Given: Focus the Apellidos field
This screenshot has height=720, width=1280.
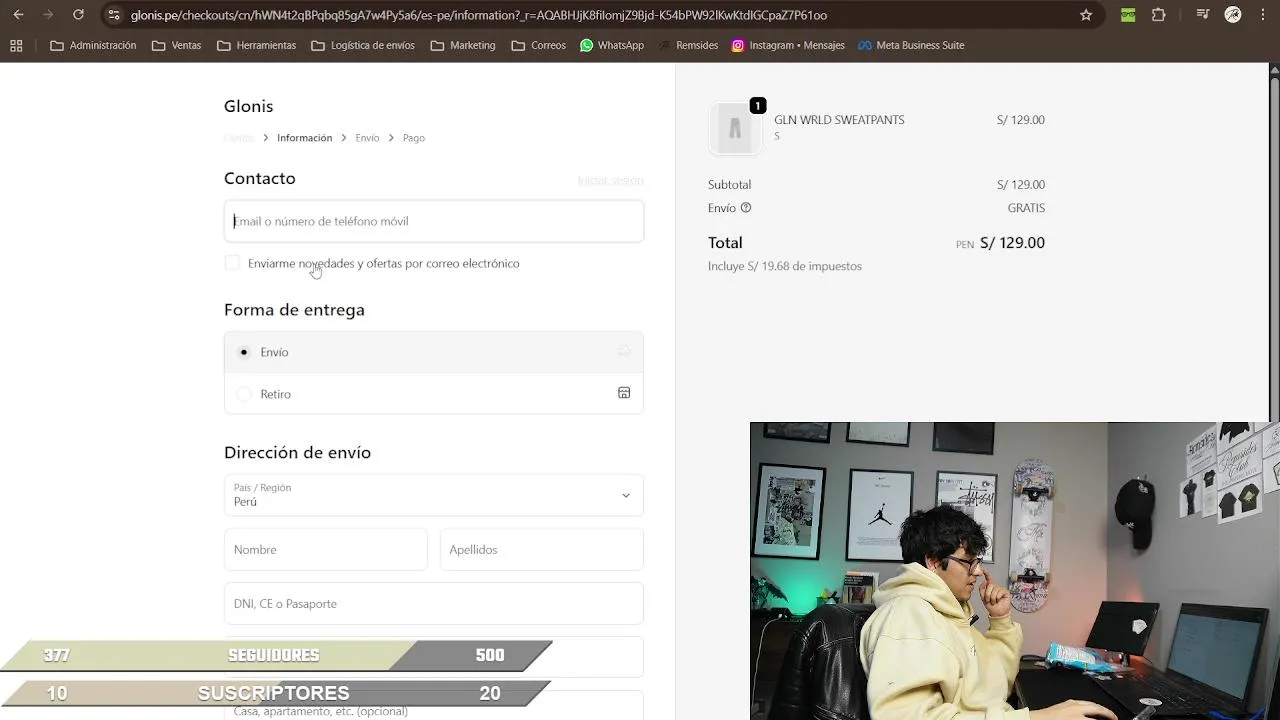Looking at the screenshot, I should pyautogui.click(x=542, y=549).
